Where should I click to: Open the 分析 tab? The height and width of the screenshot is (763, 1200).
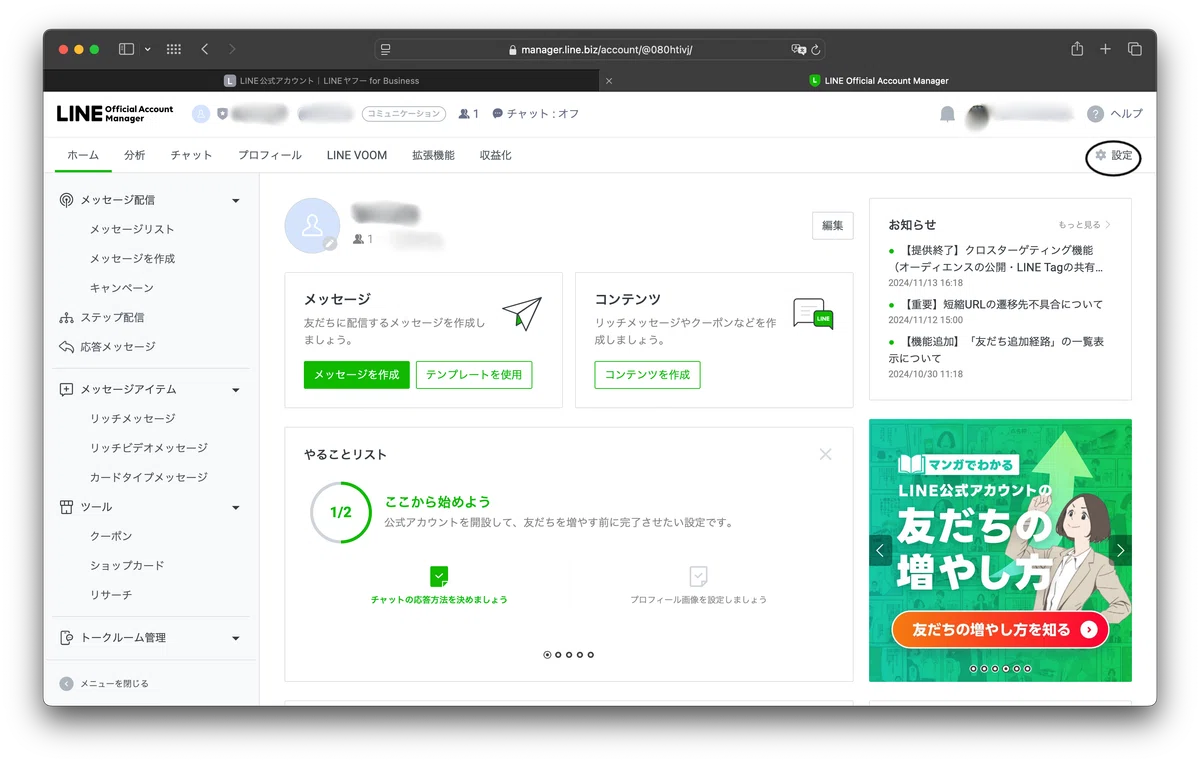click(135, 155)
